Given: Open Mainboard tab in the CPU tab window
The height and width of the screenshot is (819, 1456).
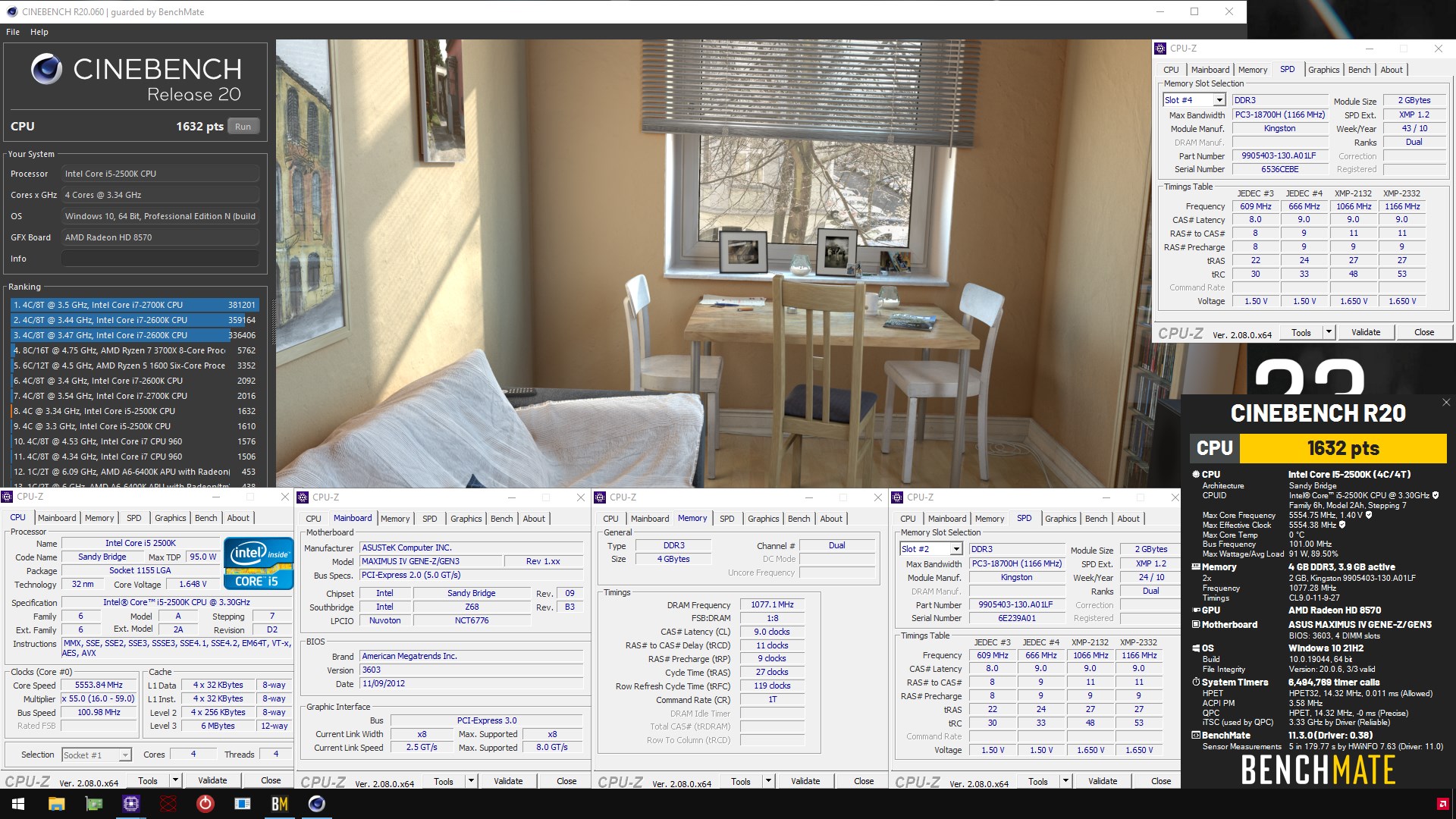Looking at the screenshot, I should [57, 518].
